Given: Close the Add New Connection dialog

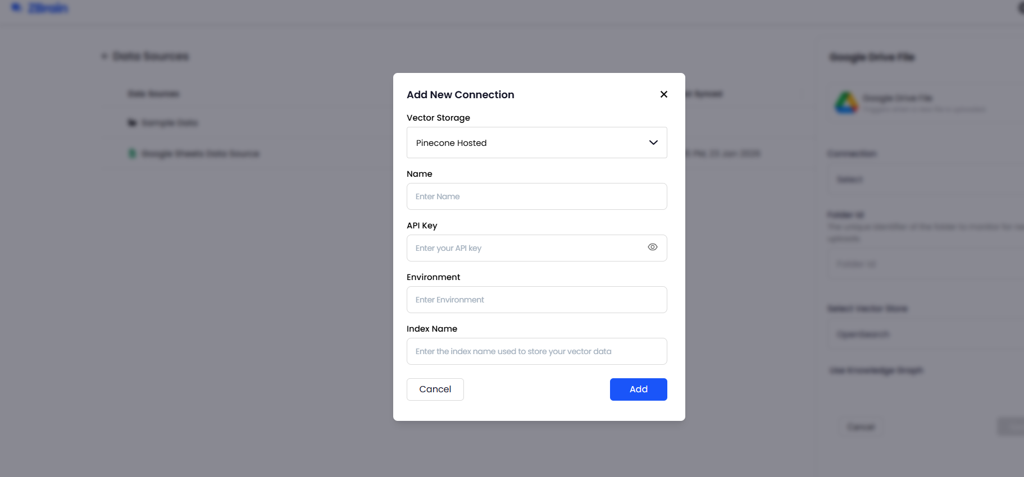Looking at the screenshot, I should 663,94.
